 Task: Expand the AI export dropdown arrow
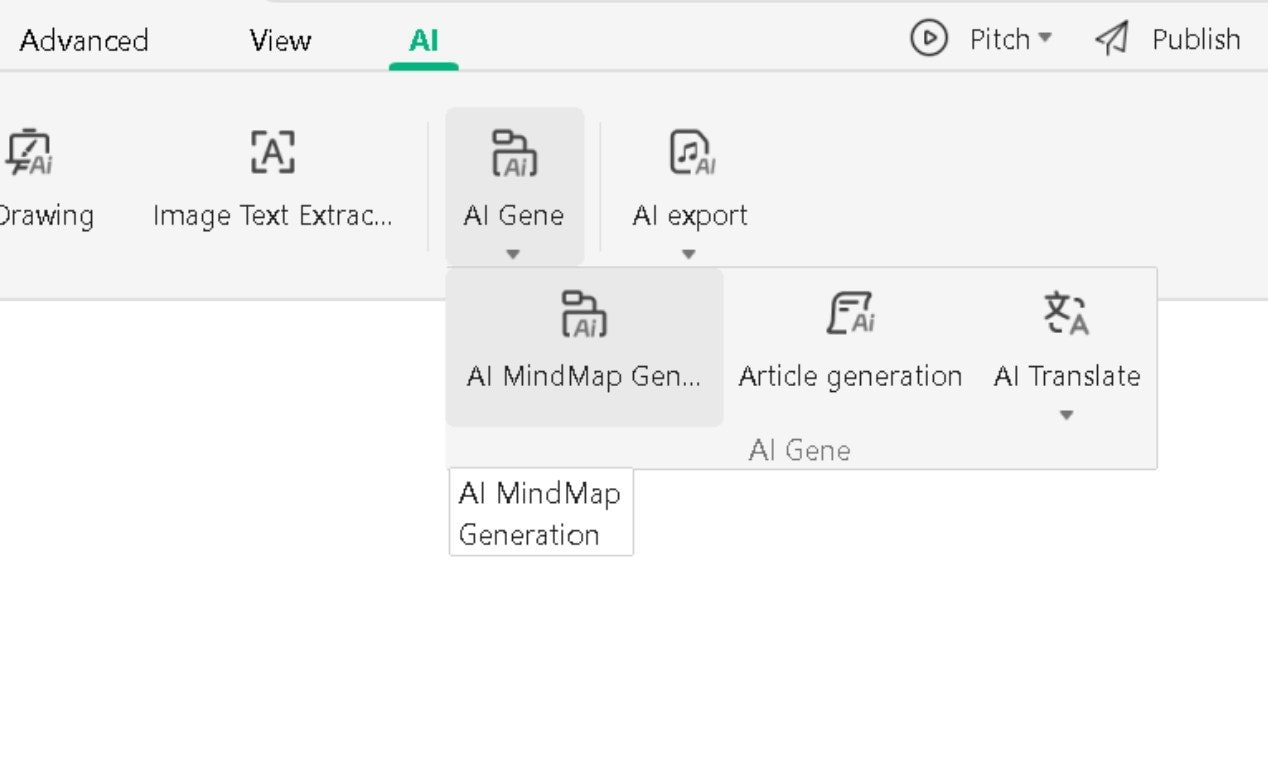688,254
